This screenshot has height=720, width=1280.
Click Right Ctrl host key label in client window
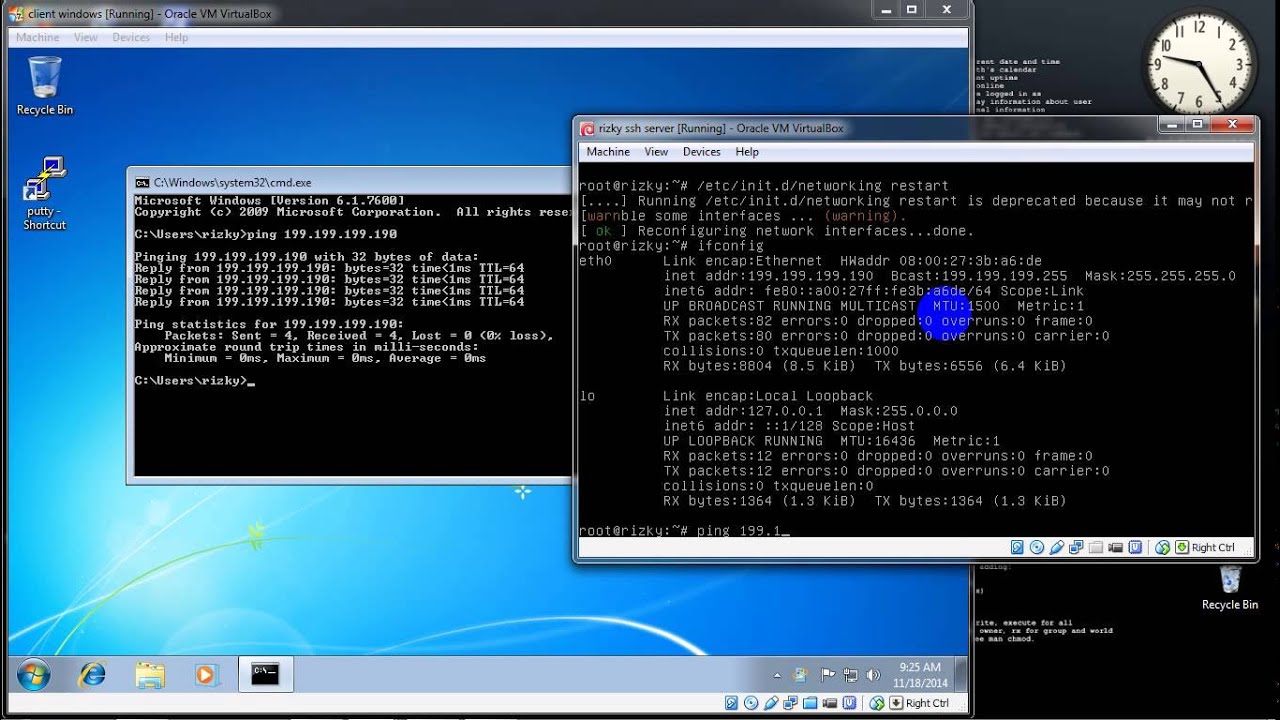tap(927, 703)
